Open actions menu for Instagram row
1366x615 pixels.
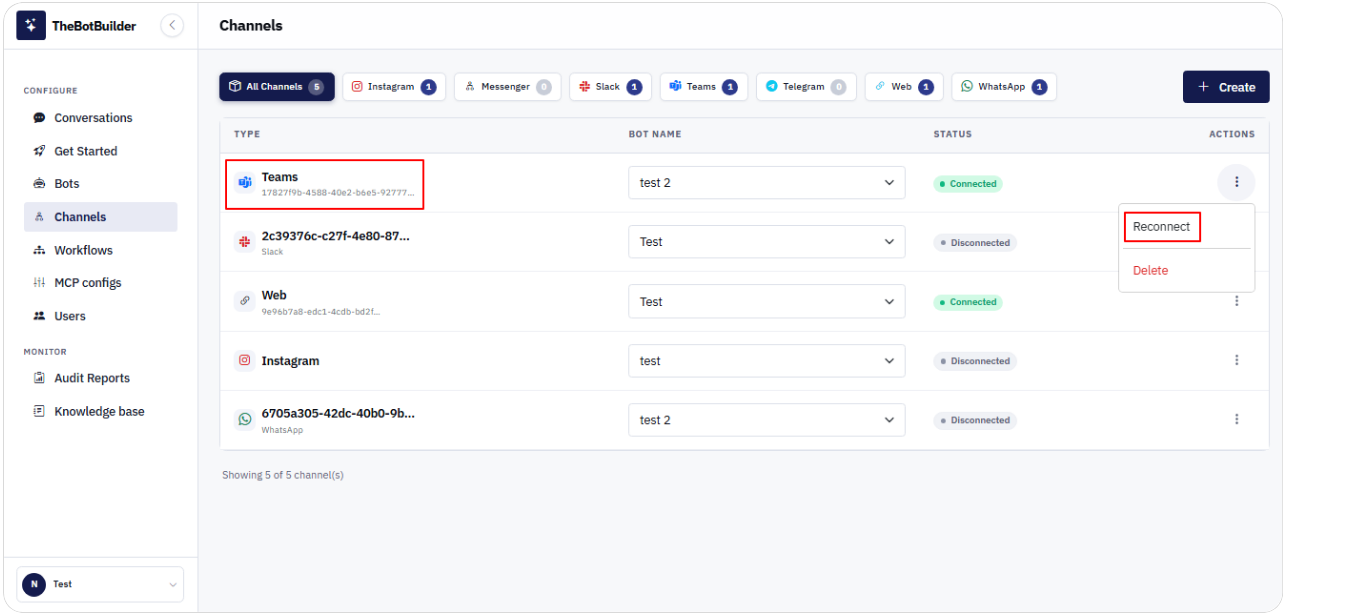1236,360
